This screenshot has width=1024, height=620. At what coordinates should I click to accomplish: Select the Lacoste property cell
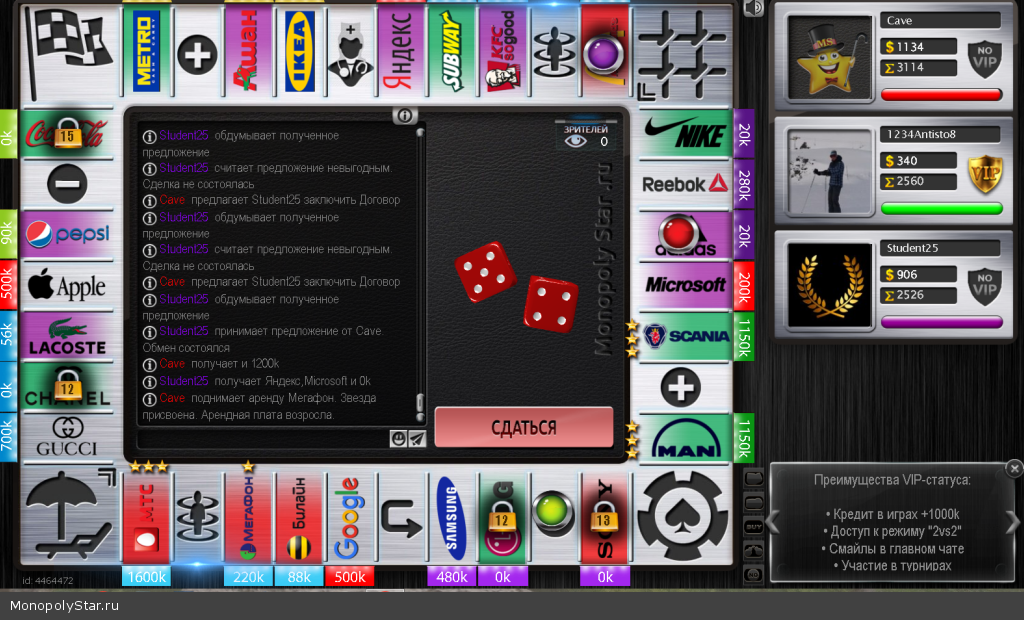click(x=67, y=336)
